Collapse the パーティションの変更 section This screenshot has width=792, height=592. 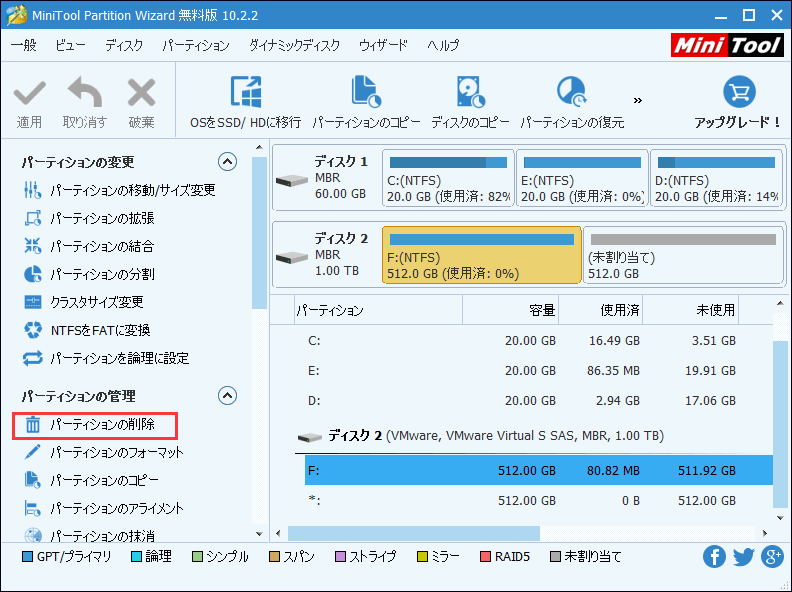coord(227,162)
